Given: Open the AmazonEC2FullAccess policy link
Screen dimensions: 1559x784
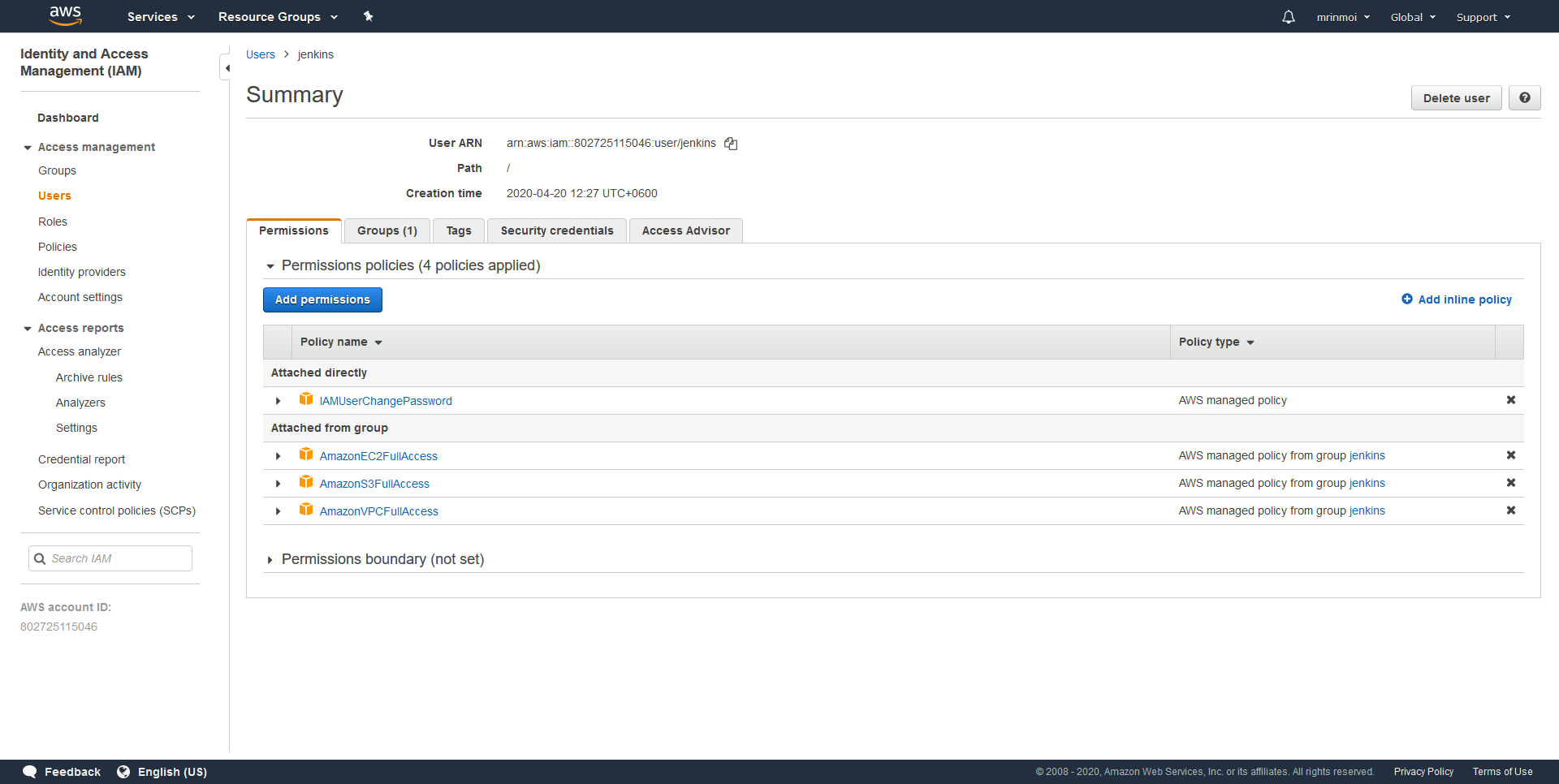Looking at the screenshot, I should coord(378,456).
